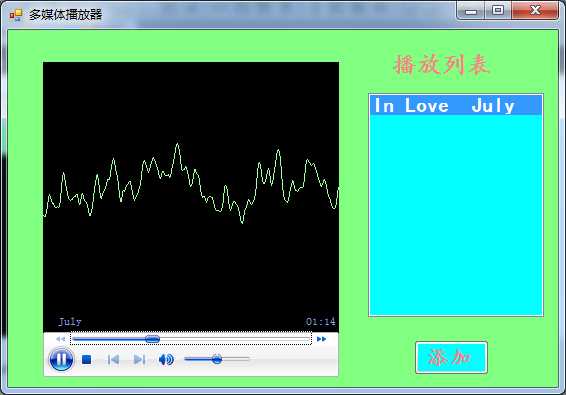Skip to the next track

tap(139, 360)
